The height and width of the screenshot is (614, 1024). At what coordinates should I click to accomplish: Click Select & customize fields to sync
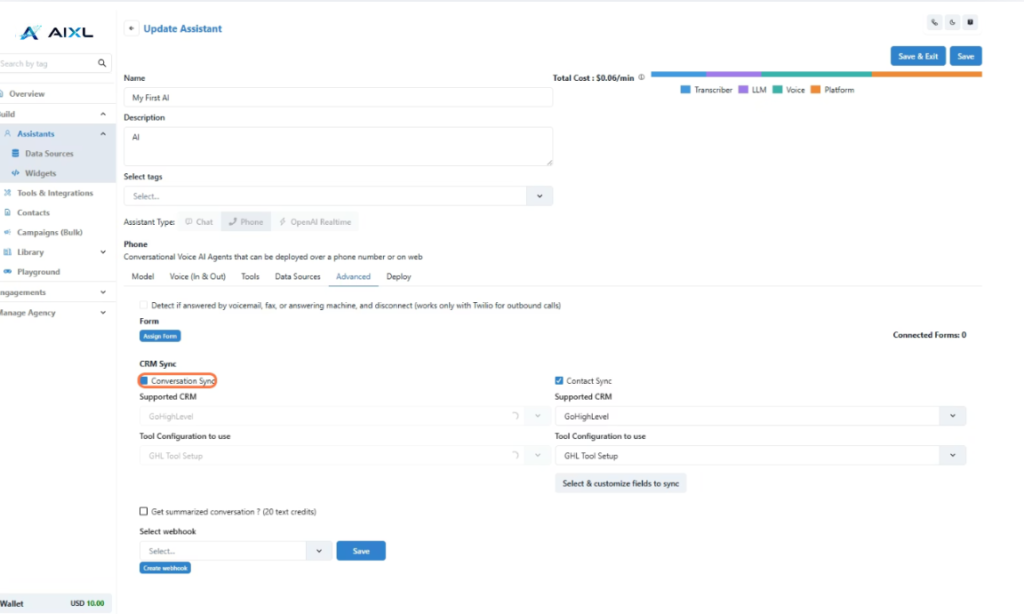620,484
